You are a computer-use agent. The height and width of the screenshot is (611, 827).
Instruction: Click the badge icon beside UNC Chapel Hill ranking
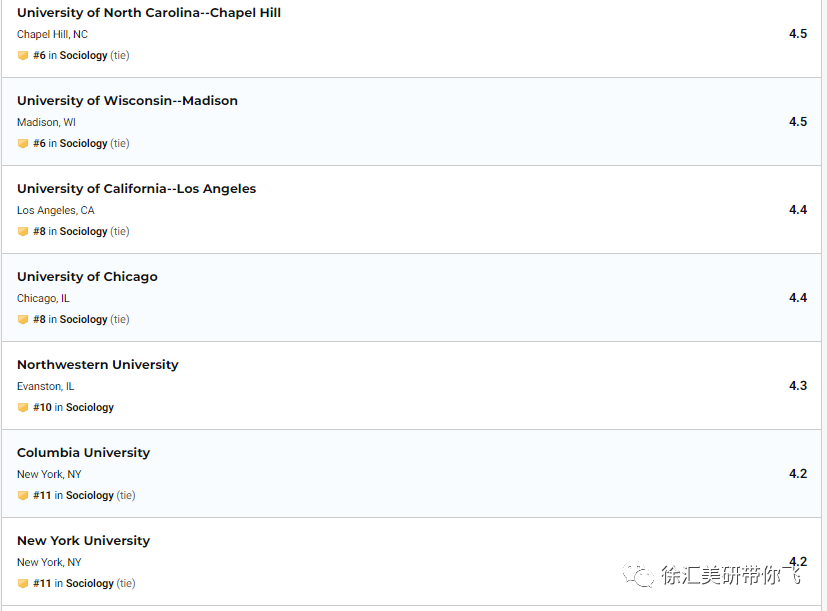point(23,55)
